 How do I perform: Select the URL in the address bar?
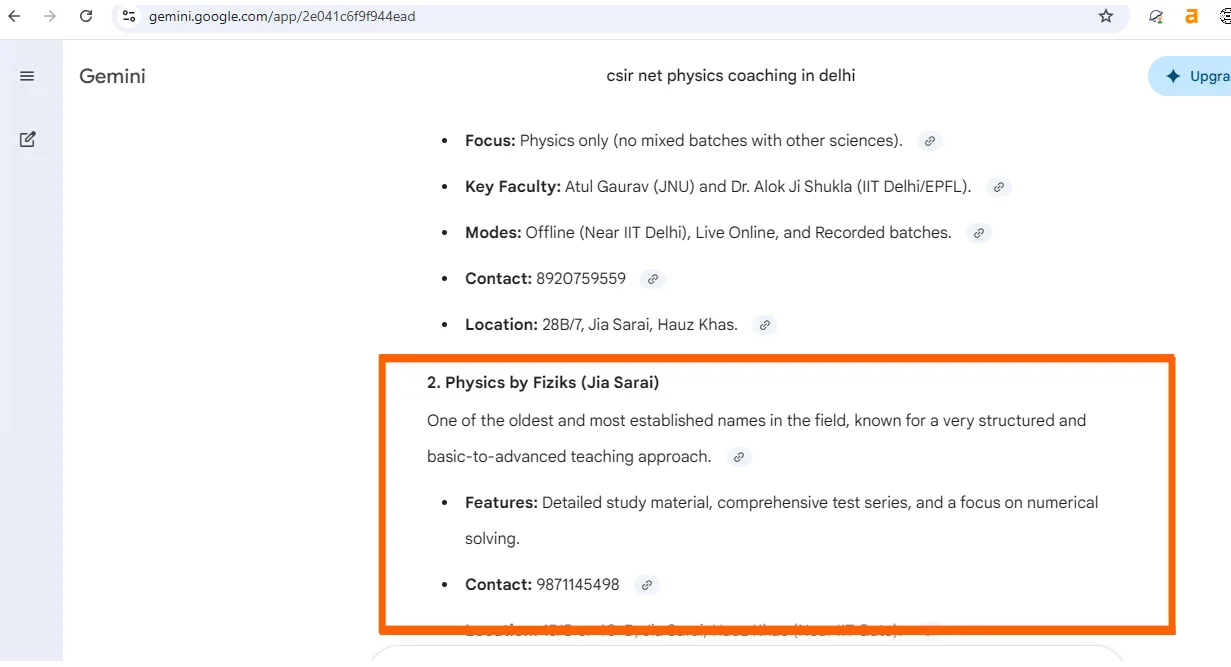coord(282,16)
